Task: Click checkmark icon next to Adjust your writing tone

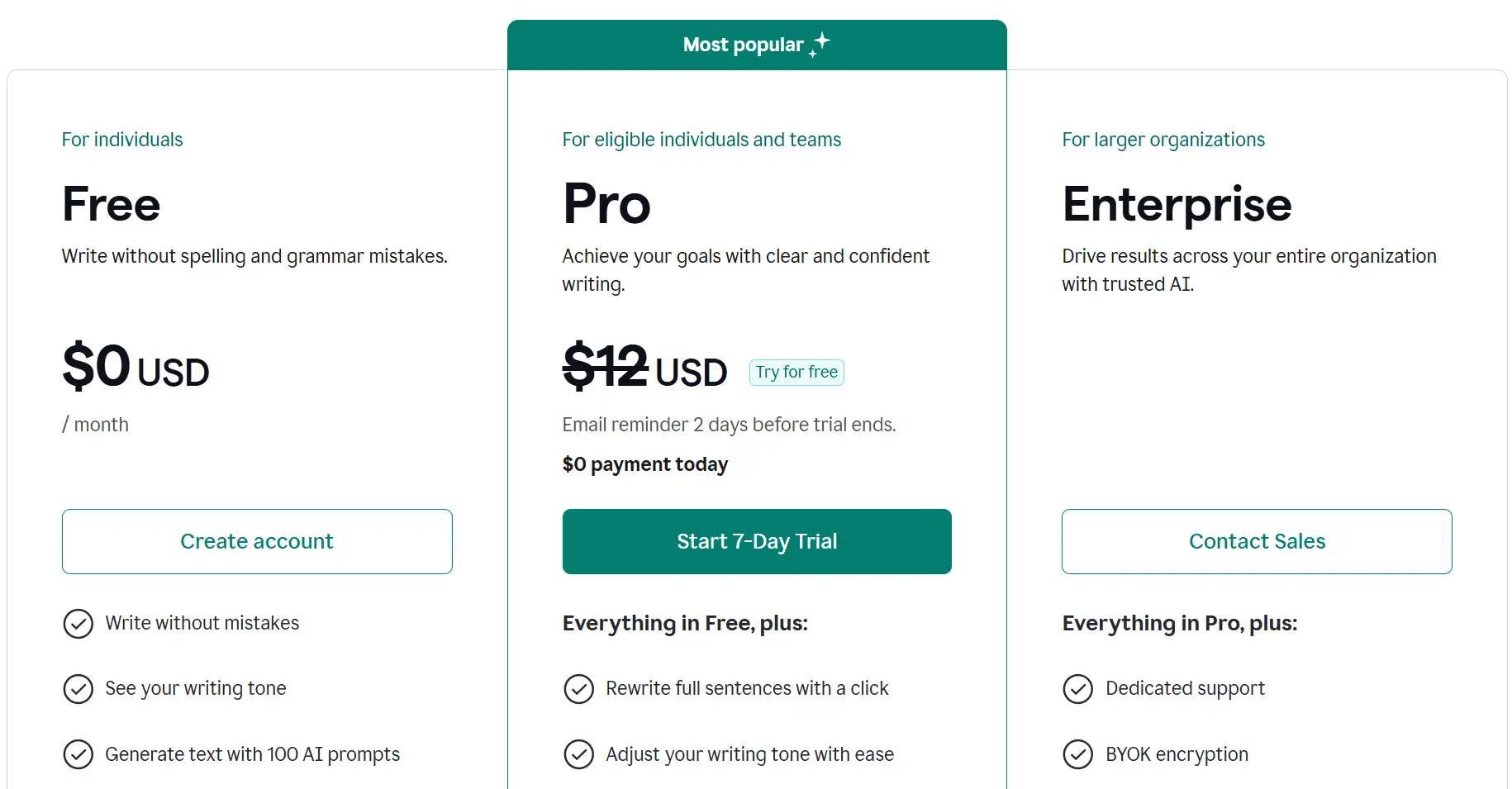Action: (578, 754)
